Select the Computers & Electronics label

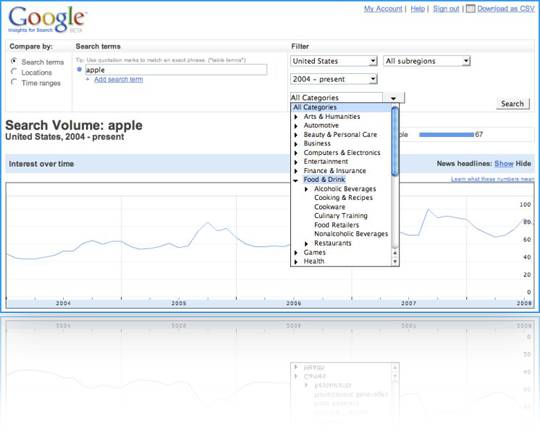(x=342, y=153)
